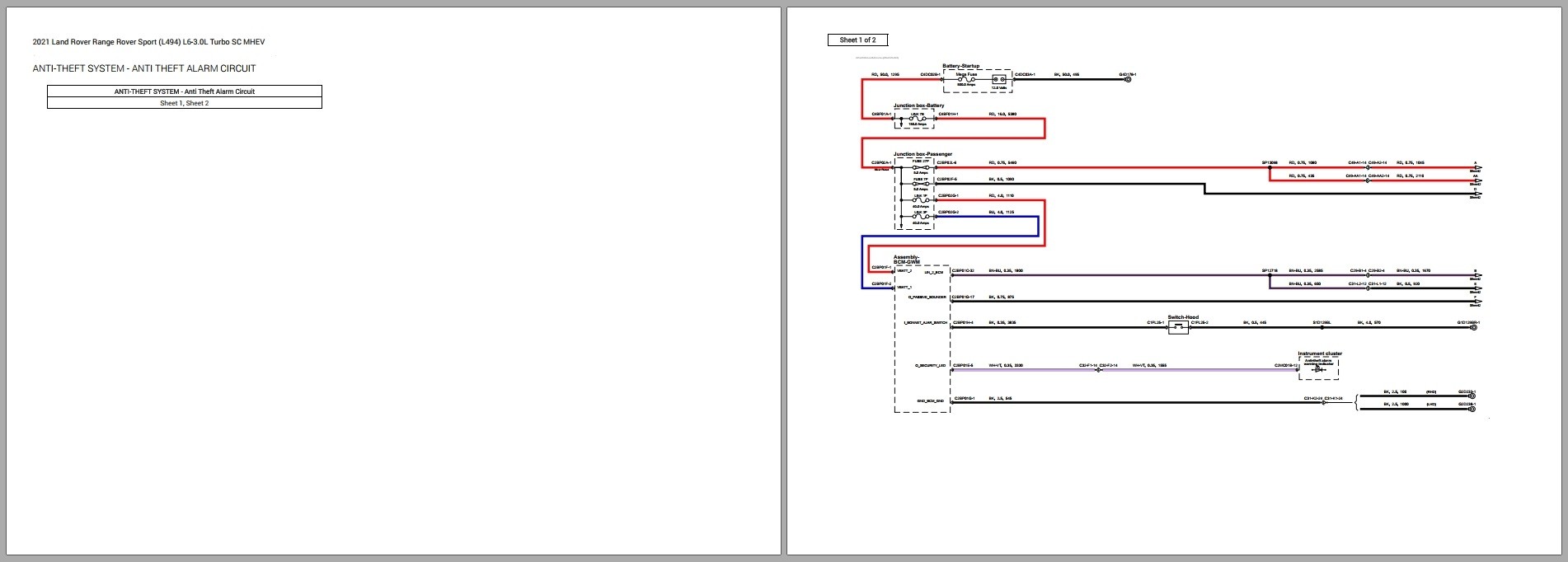Click the 'Switch-Hood' label
The width and height of the screenshot is (1568, 562).
(x=1183, y=317)
